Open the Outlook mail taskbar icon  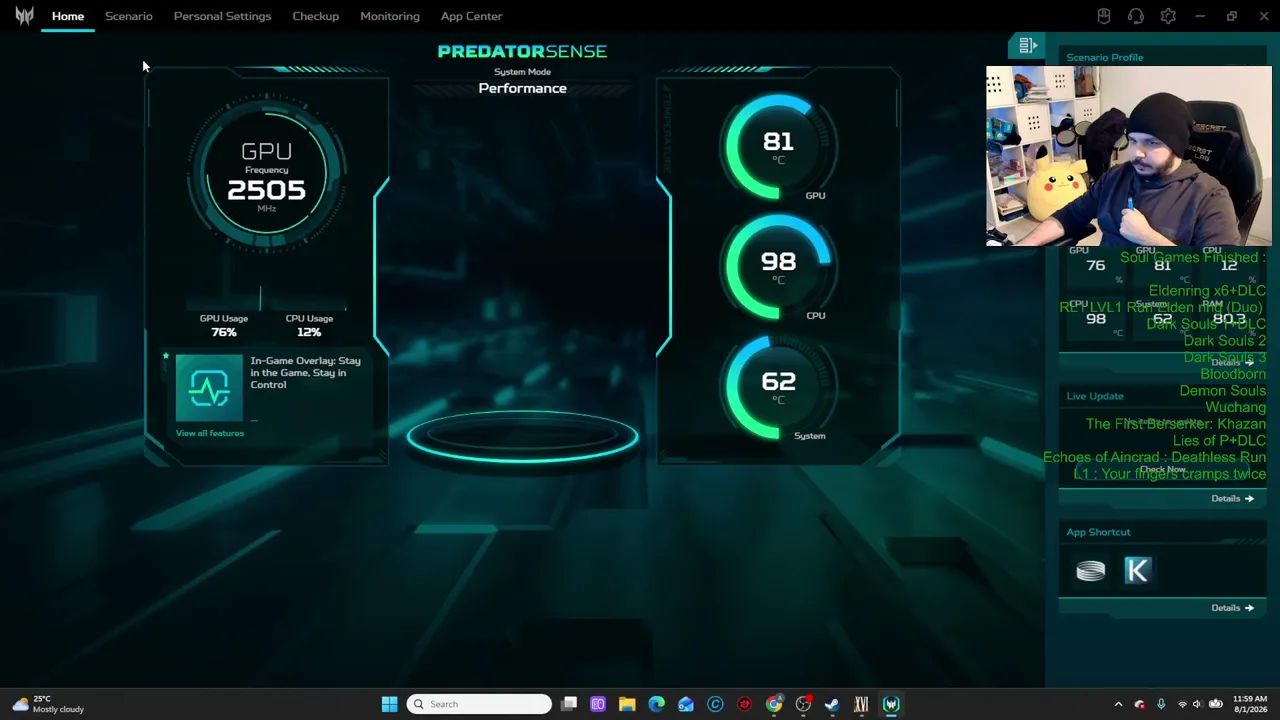[x=686, y=704]
